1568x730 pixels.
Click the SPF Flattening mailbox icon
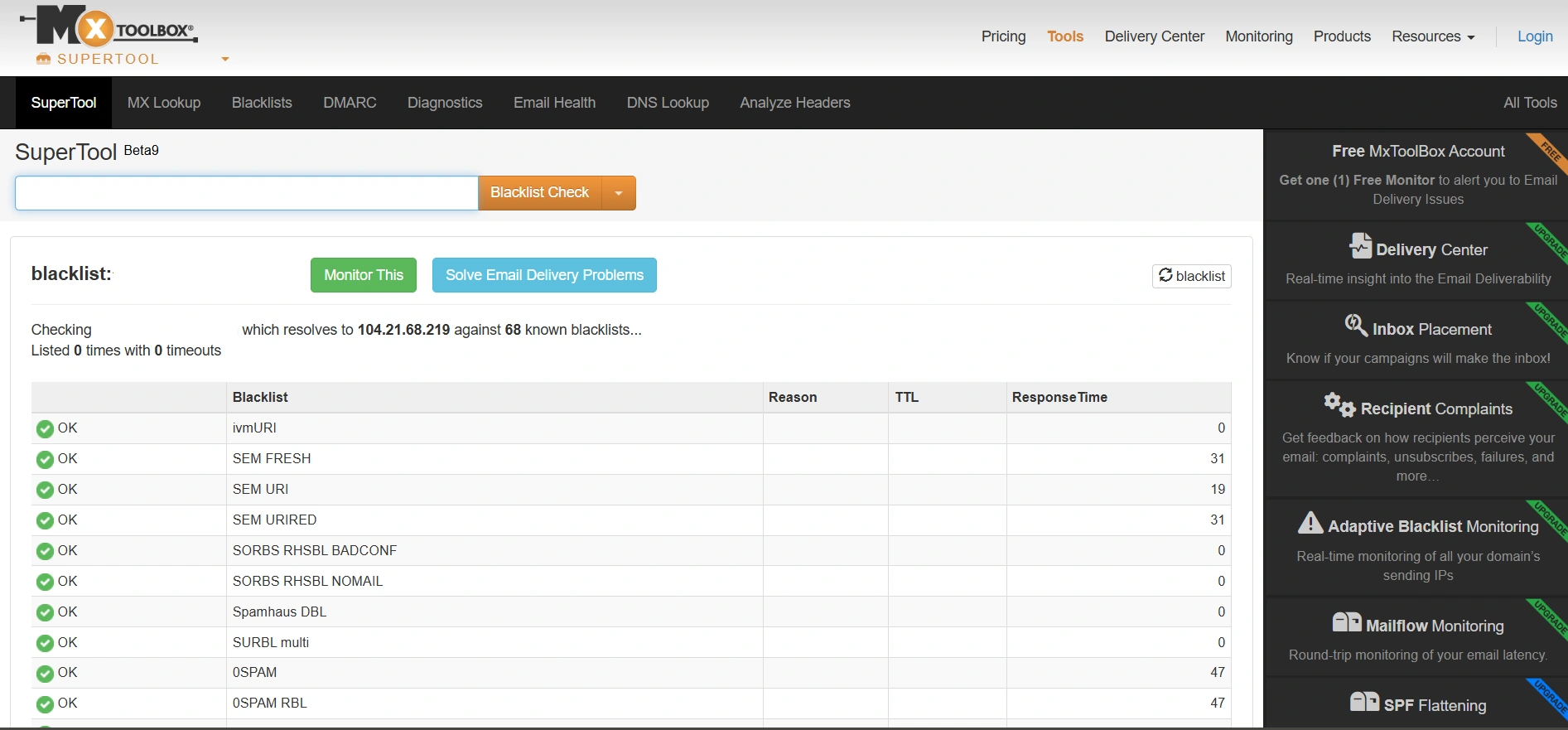click(x=1364, y=702)
